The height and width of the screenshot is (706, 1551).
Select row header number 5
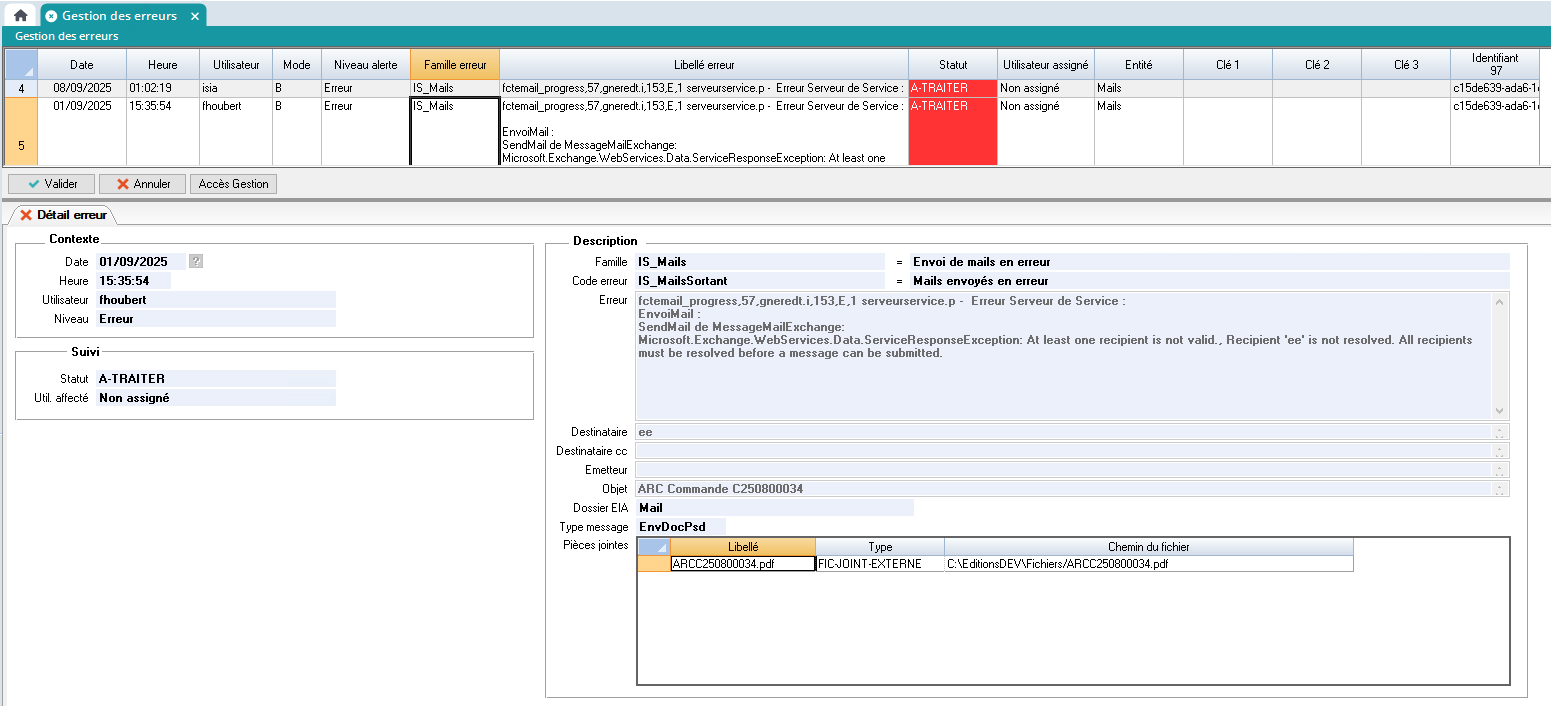point(21,131)
